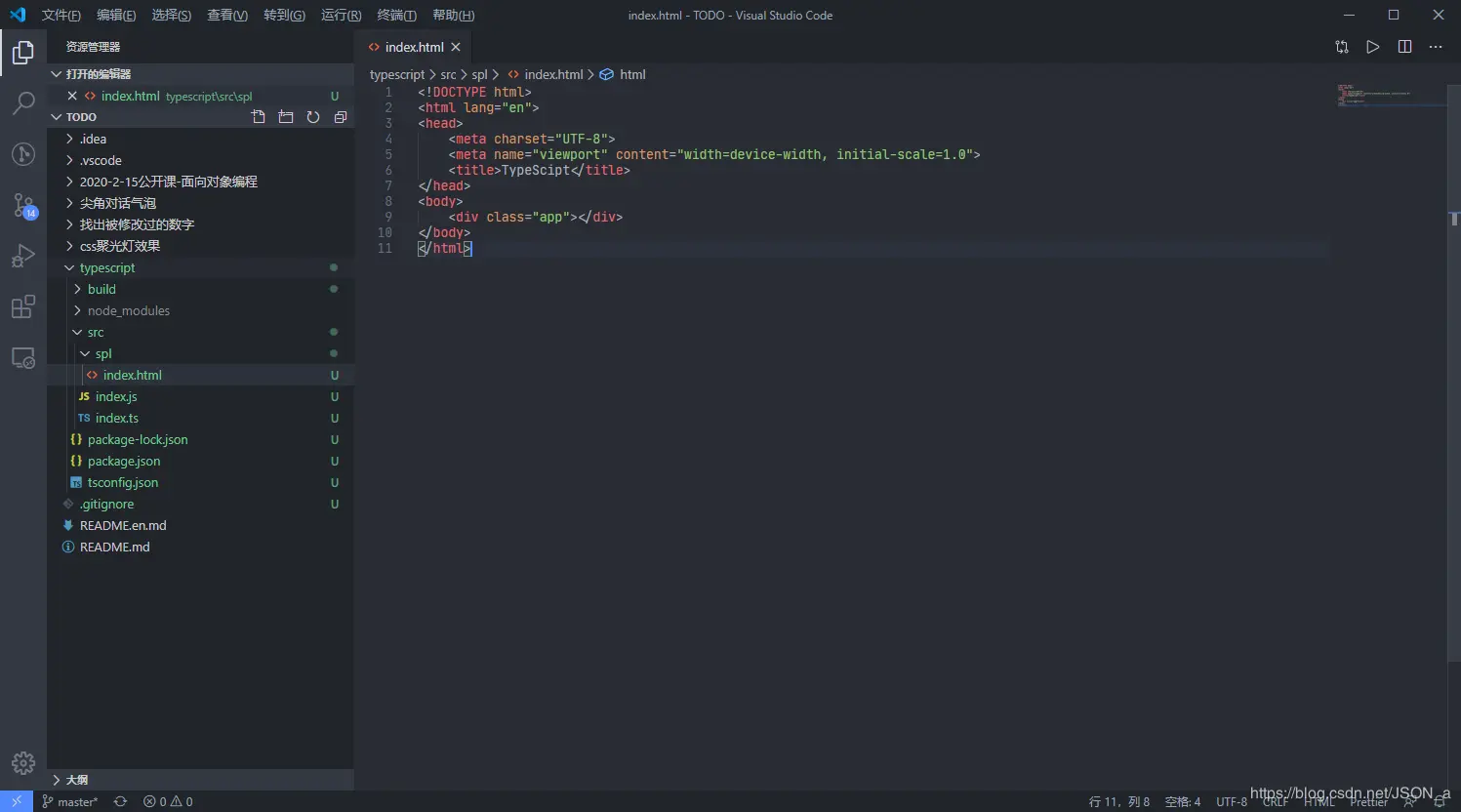Click the code minimap preview

click(x=1391, y=95)
